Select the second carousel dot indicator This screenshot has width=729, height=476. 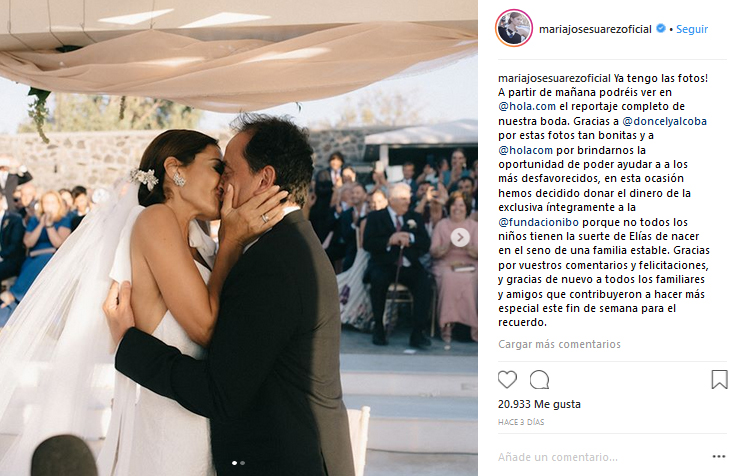coord(243,463)
